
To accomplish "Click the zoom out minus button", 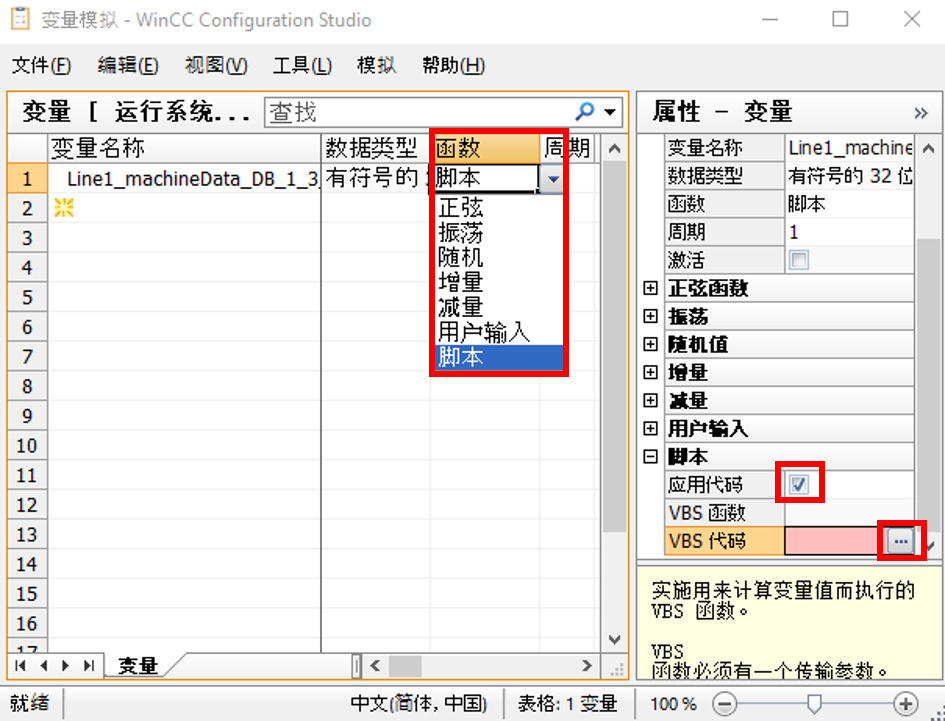I will (x=724, y=703).
